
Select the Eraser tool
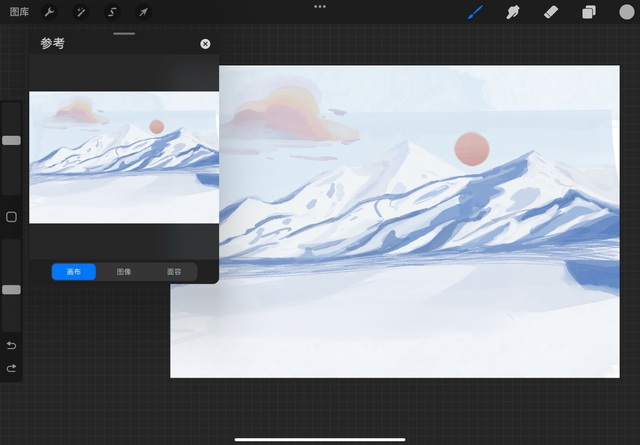click(551, 12)
